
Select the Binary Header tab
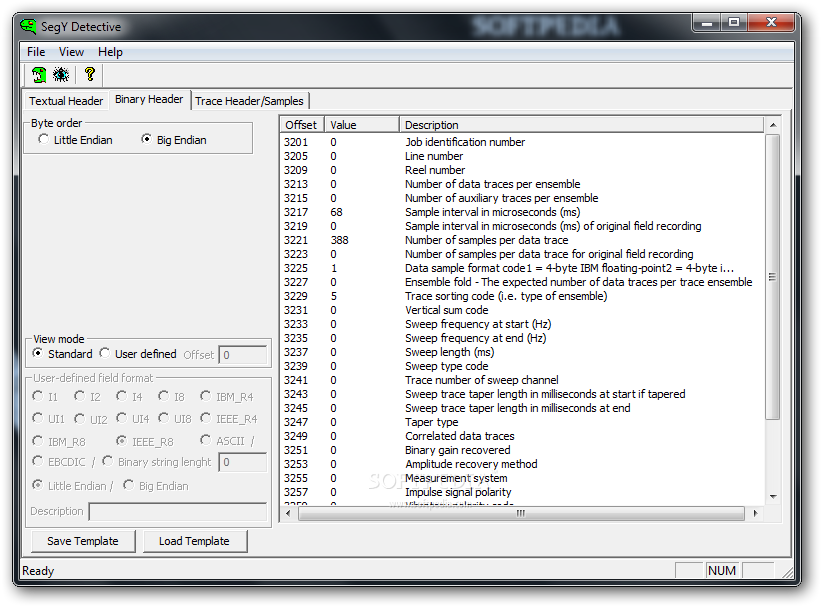tap(149, 99)
